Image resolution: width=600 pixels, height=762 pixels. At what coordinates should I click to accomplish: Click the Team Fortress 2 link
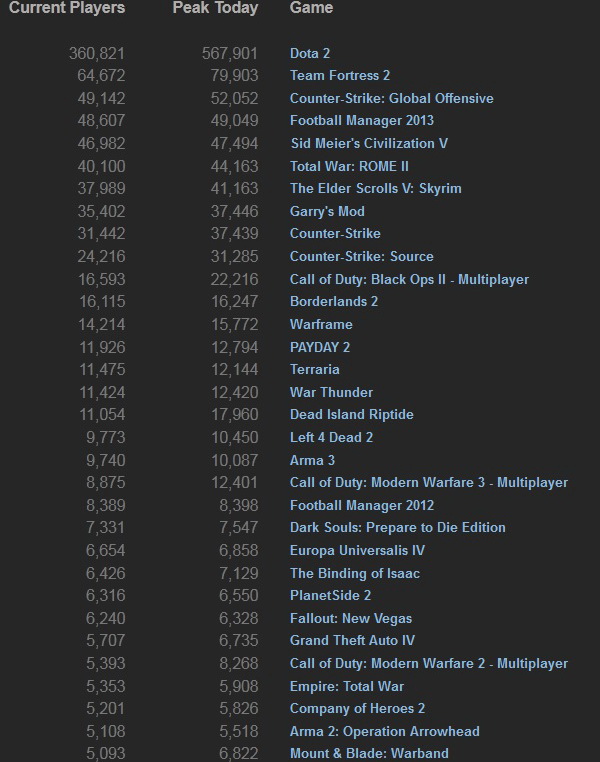click(x=340, y=75)
